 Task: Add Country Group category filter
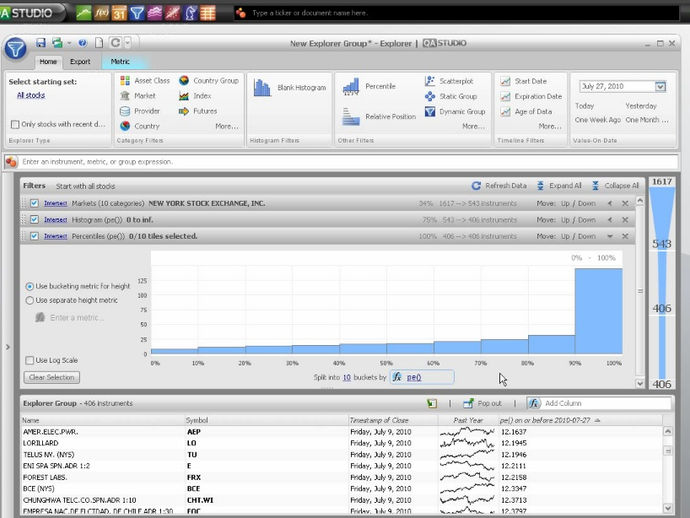209,81
